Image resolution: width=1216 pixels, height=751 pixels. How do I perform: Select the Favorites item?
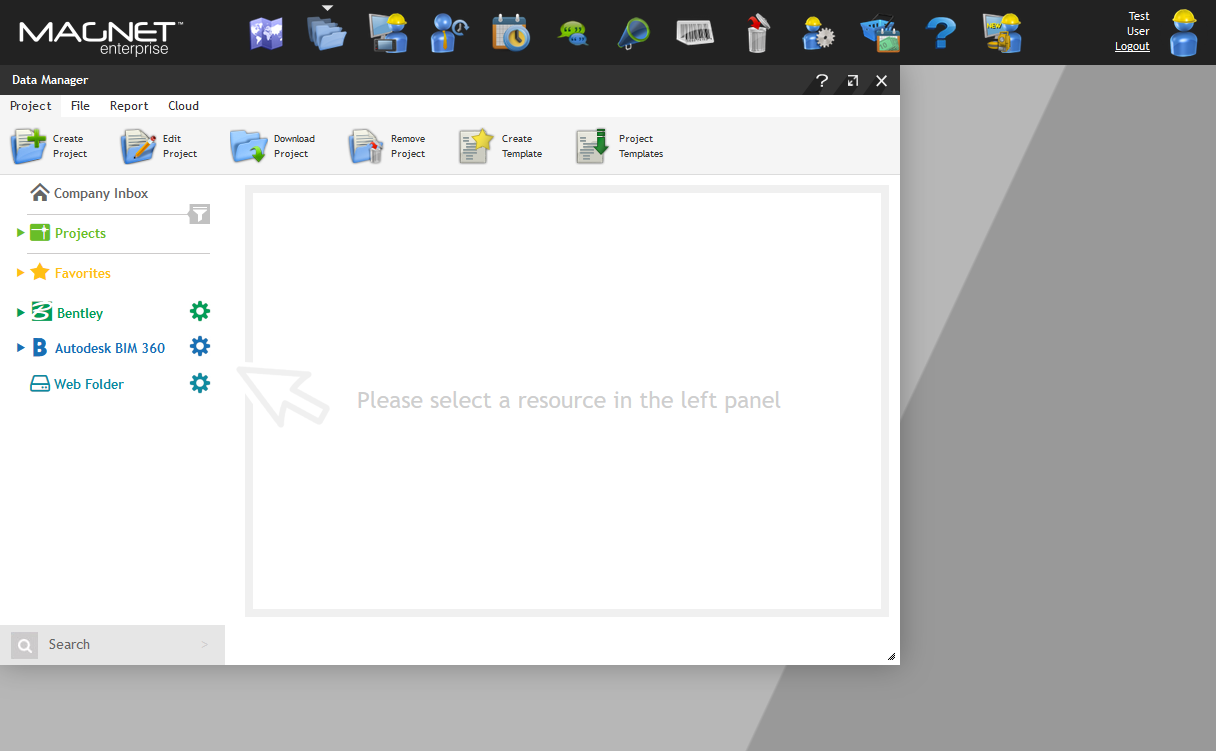click(71, 273)
